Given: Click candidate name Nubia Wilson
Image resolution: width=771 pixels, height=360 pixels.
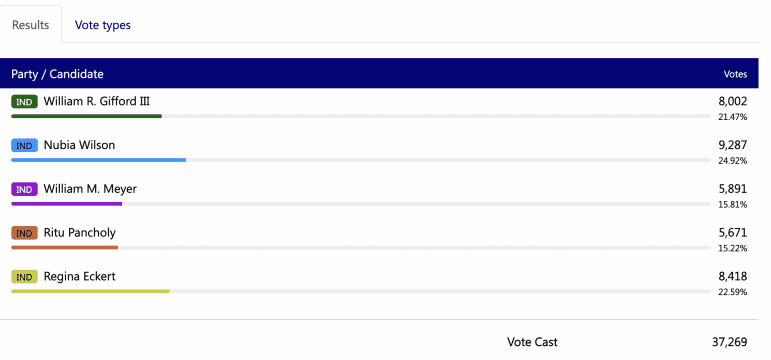Looking at the screenshot, I should click(79, 145).
